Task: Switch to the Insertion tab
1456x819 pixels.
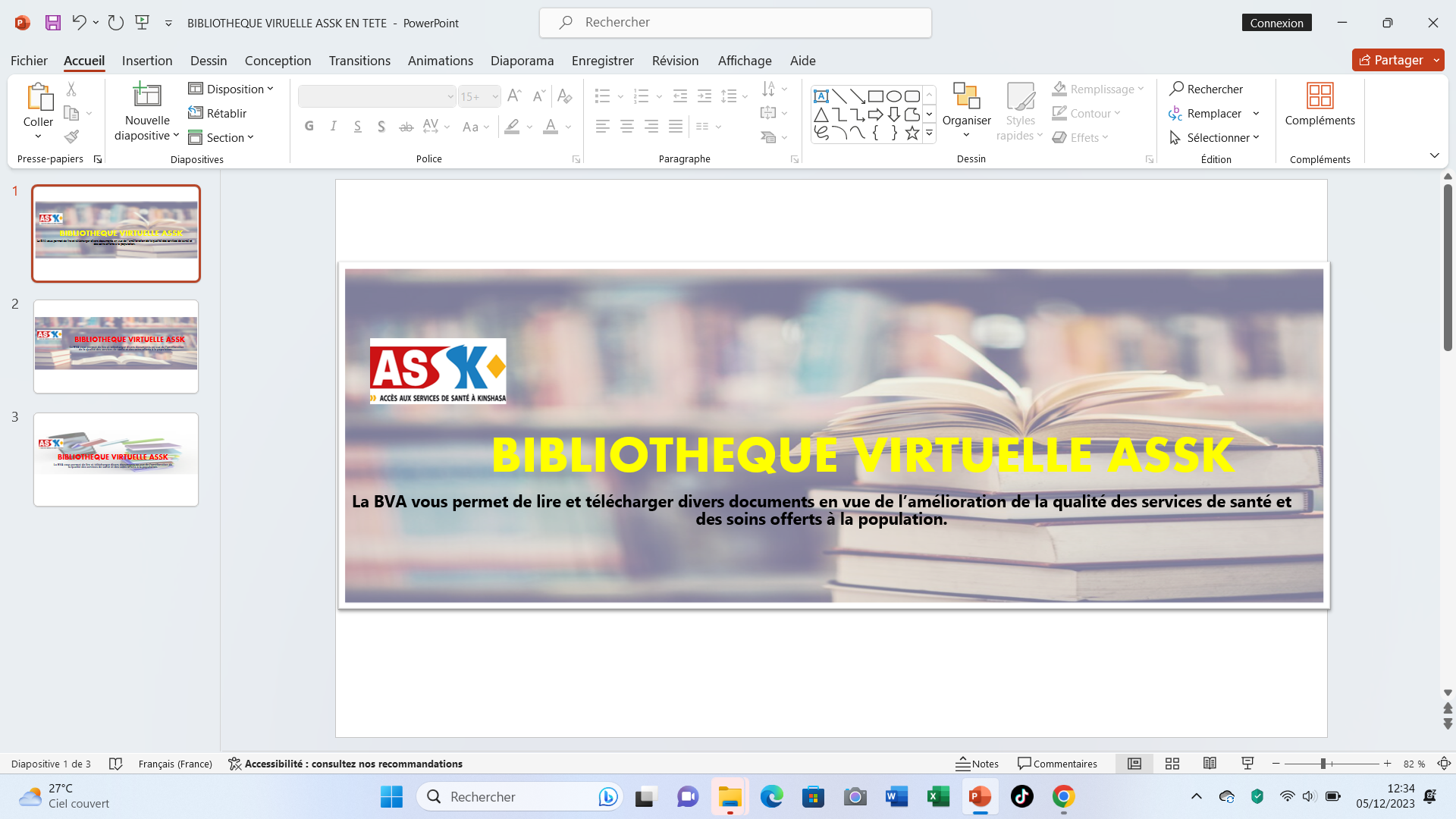Action: click(147, 60)
